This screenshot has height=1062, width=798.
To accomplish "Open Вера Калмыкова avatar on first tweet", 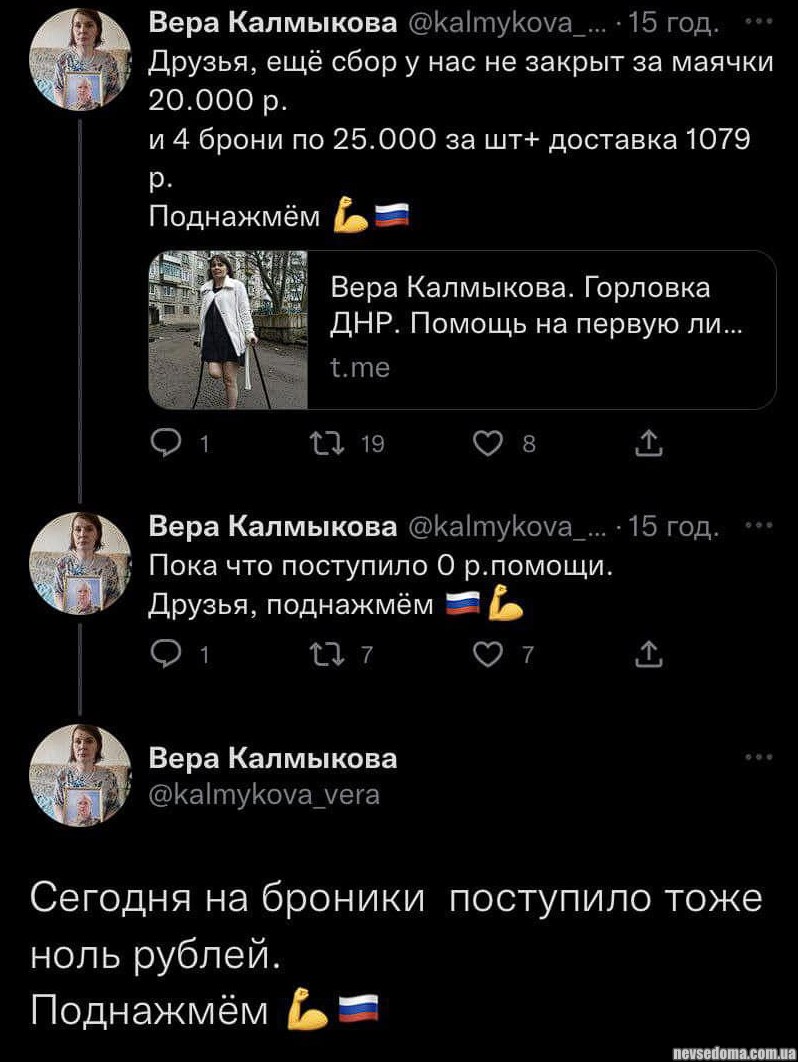I will tap(82, 62).
